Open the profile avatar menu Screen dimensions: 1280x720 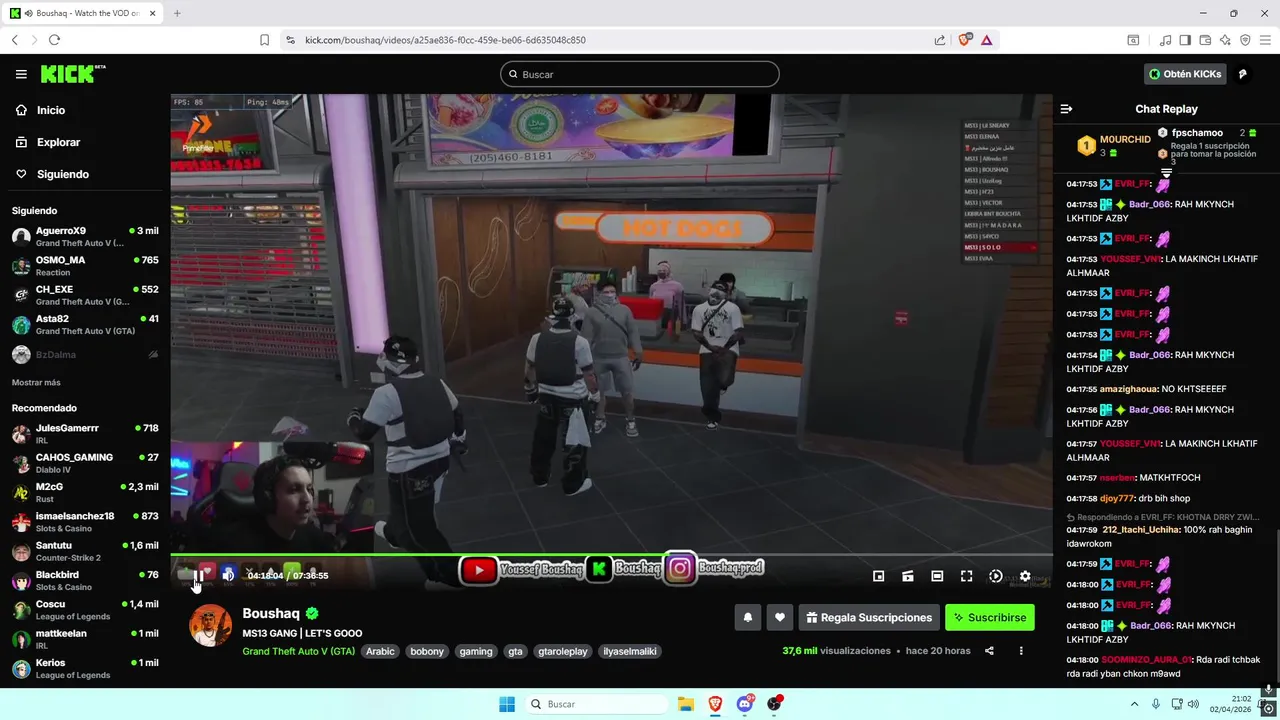[1243, 74]
